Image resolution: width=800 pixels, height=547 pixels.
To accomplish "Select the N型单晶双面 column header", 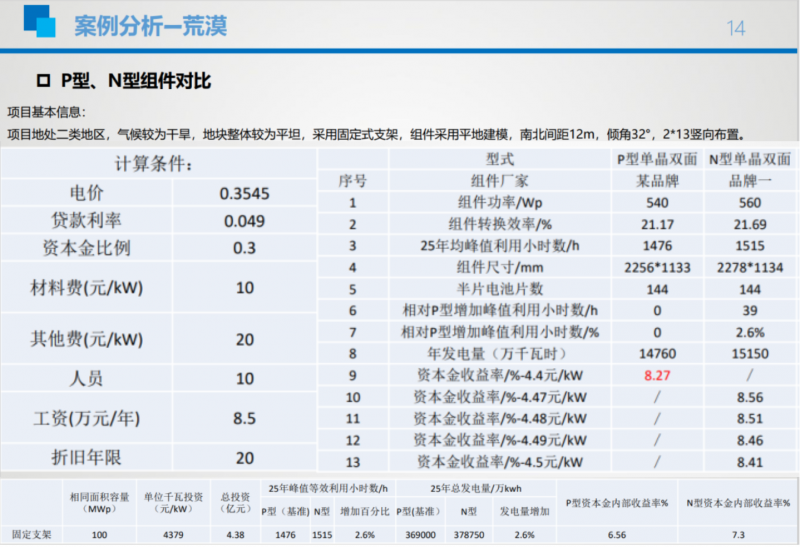I will 749,159.
